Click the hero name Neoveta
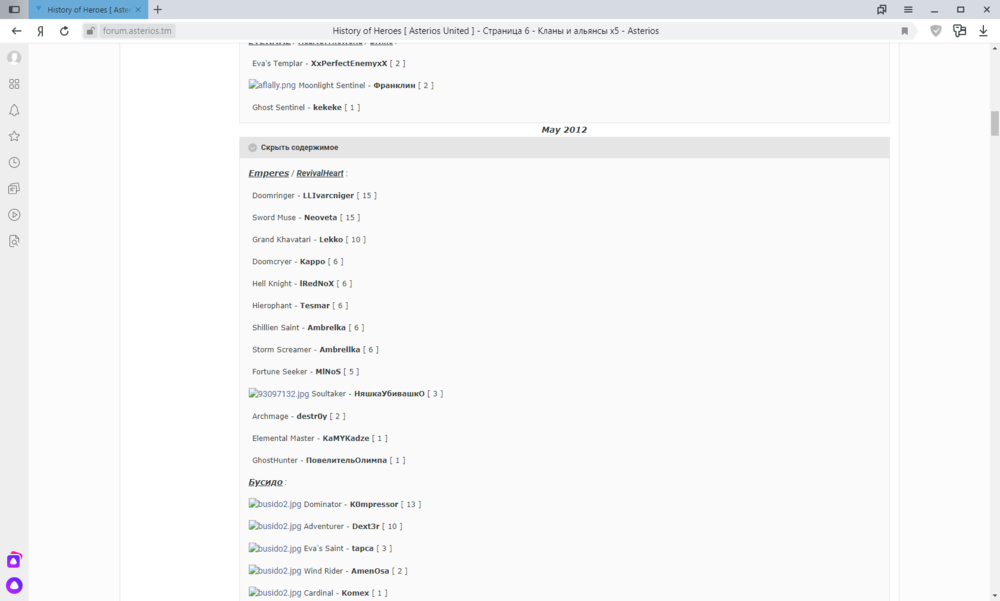Viewport: 1000px width, 601px height. (320, 218)
